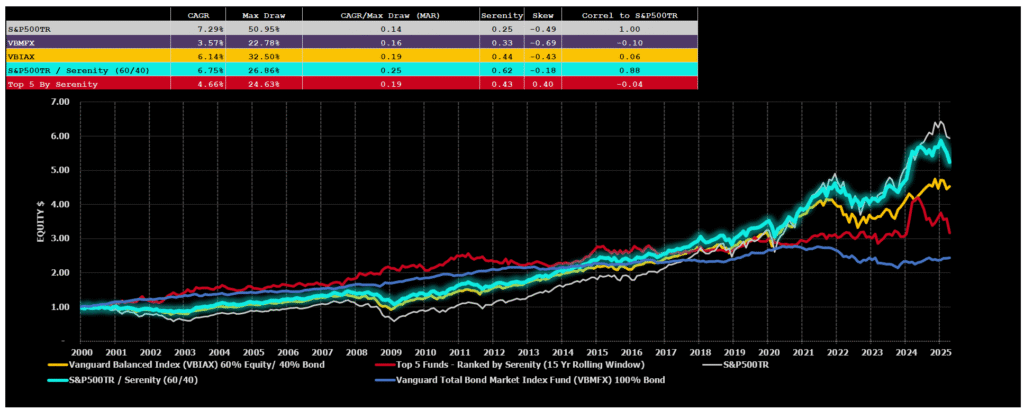The height and width of the screenshot is (410, 1024).
Task: Select the purple VBMFX table row name
Action: coord(24,43)
